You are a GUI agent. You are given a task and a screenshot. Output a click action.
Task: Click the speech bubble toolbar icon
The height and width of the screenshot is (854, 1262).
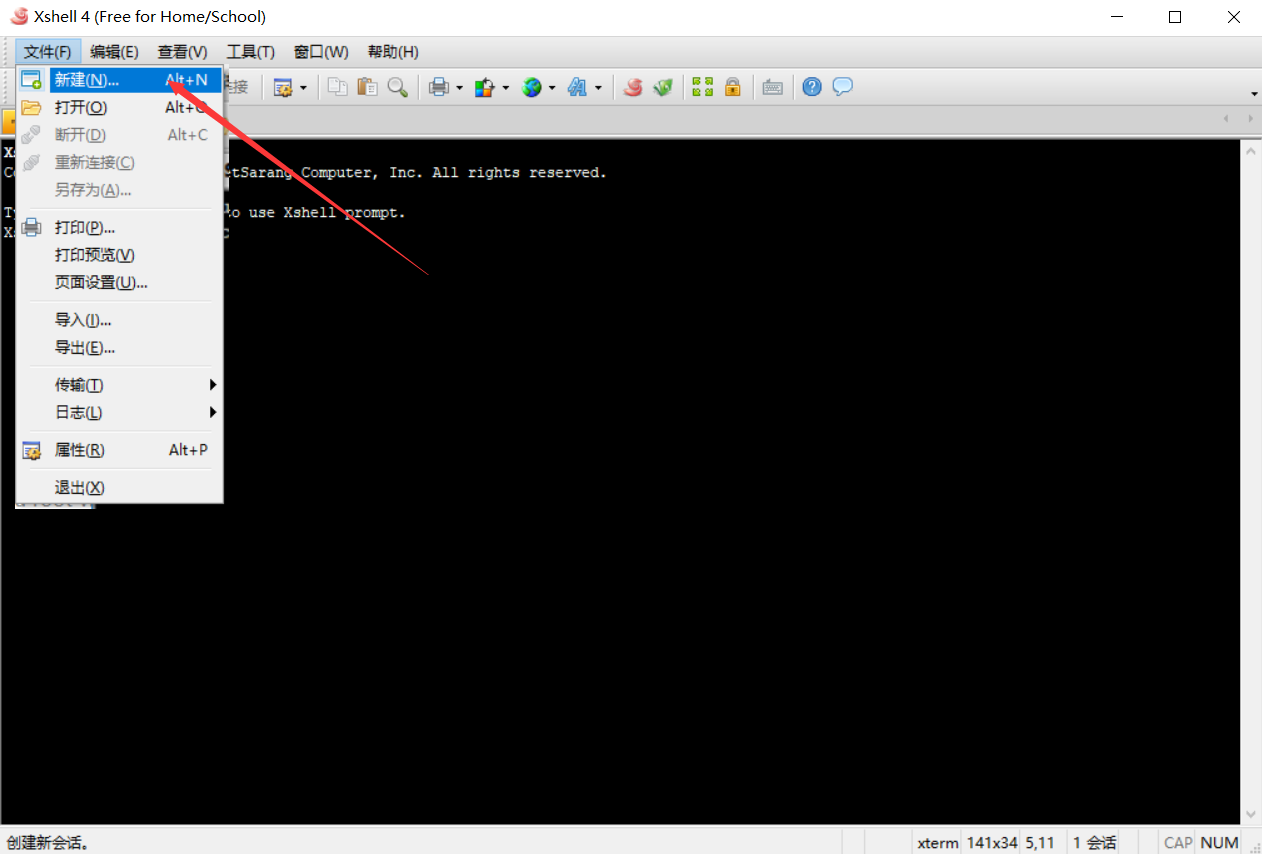click(843, 87)
